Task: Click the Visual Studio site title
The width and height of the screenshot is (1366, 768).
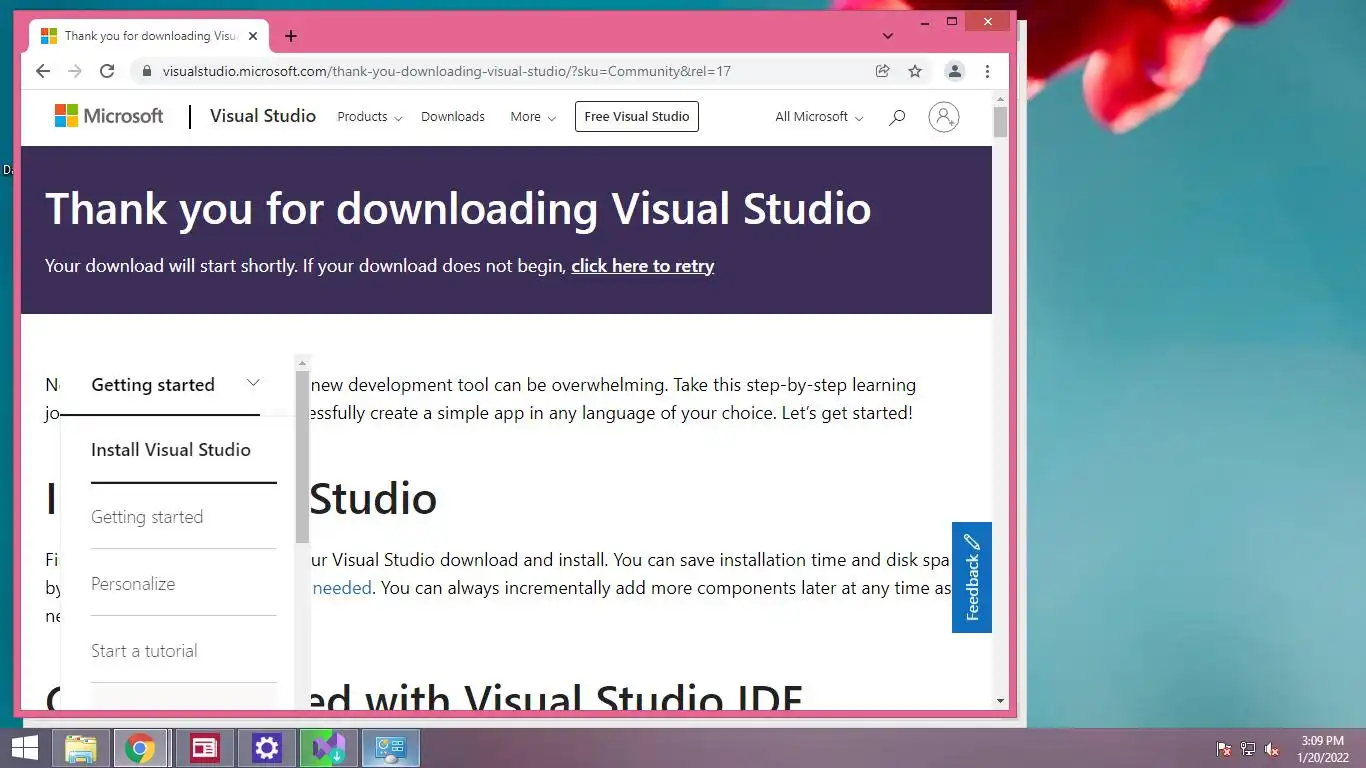Action: (263, 116)
